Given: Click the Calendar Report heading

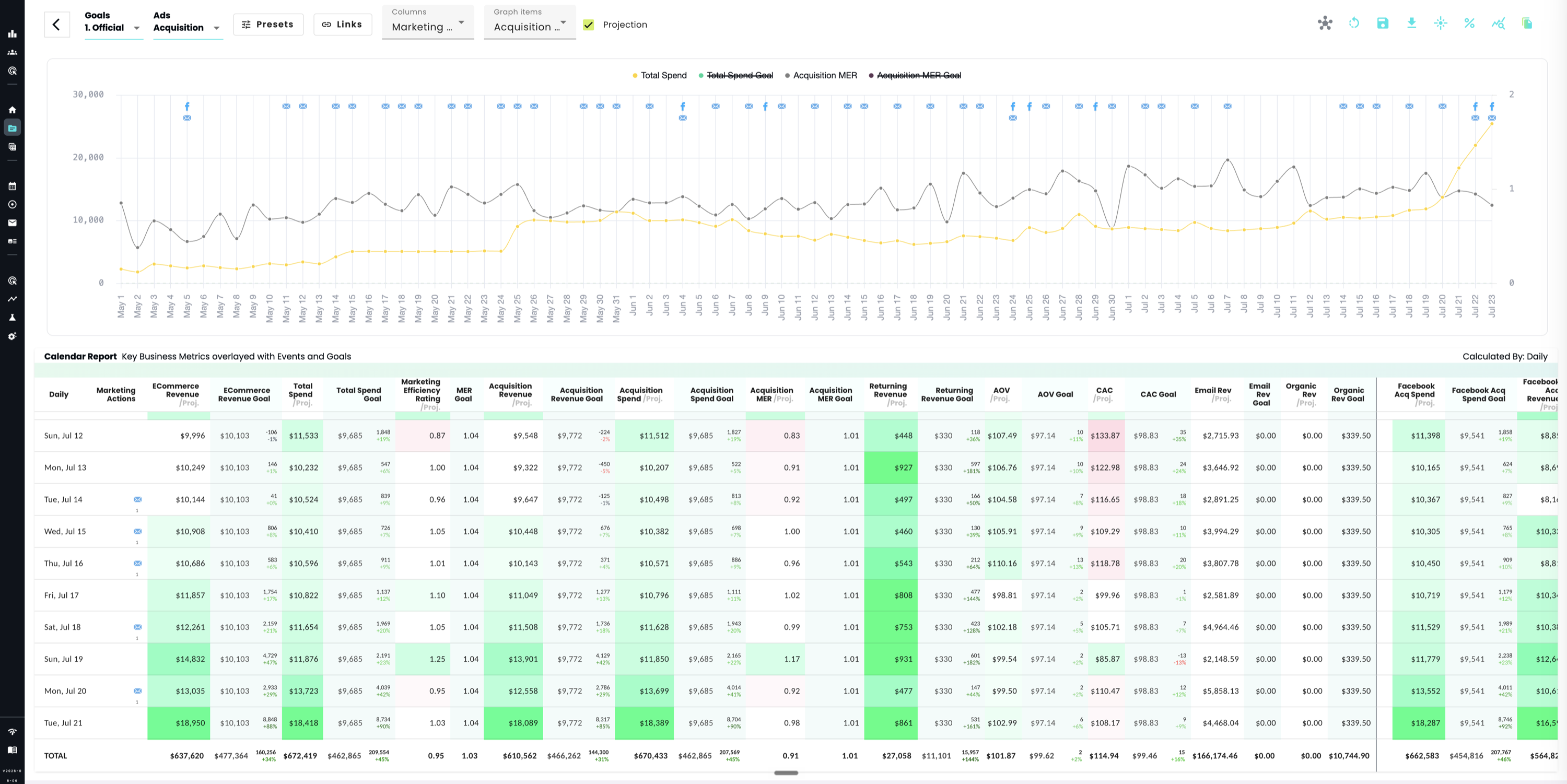Looking at the screenshot, I should click(80, 357).
